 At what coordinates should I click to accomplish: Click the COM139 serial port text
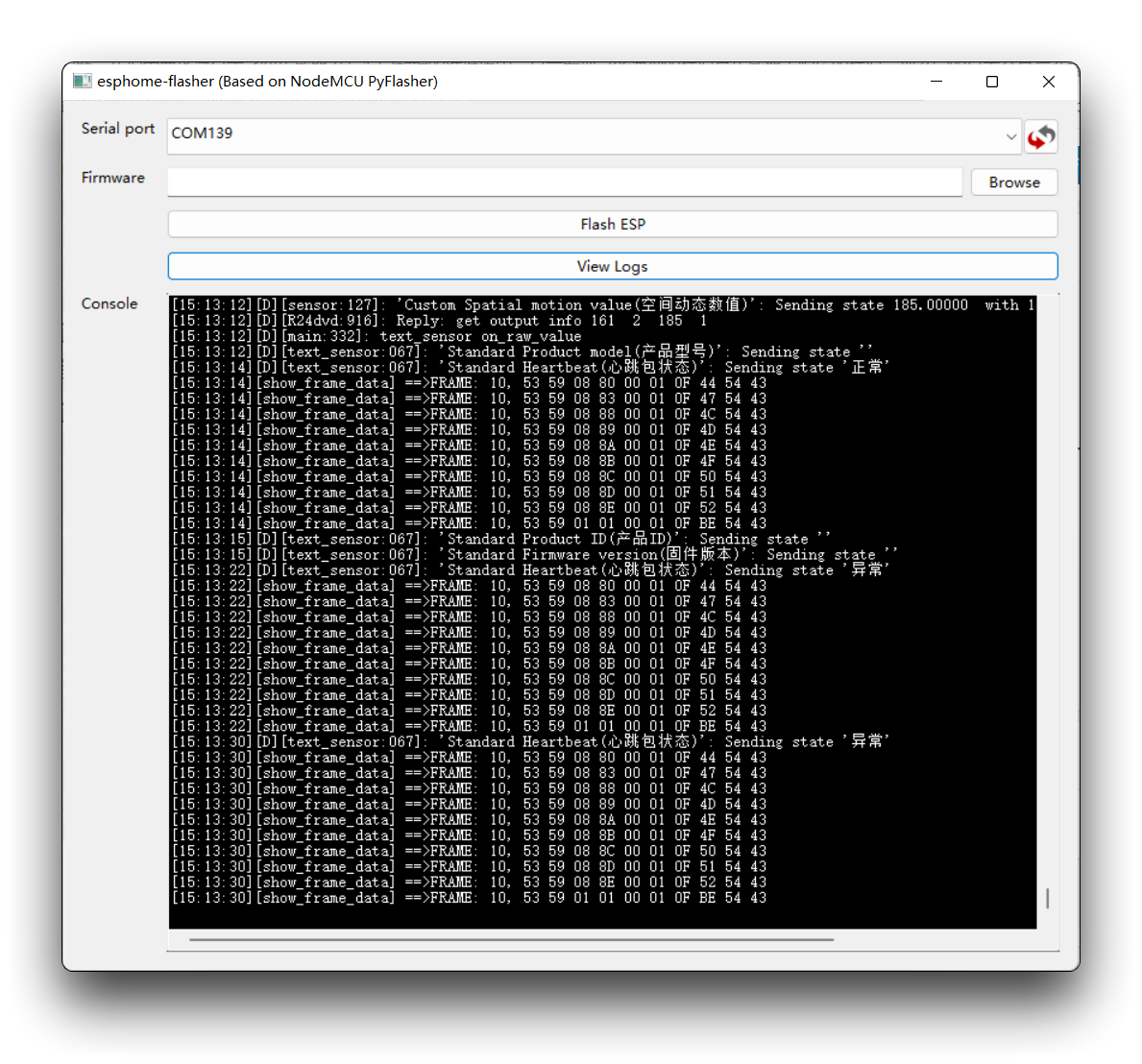click(202, 133)
